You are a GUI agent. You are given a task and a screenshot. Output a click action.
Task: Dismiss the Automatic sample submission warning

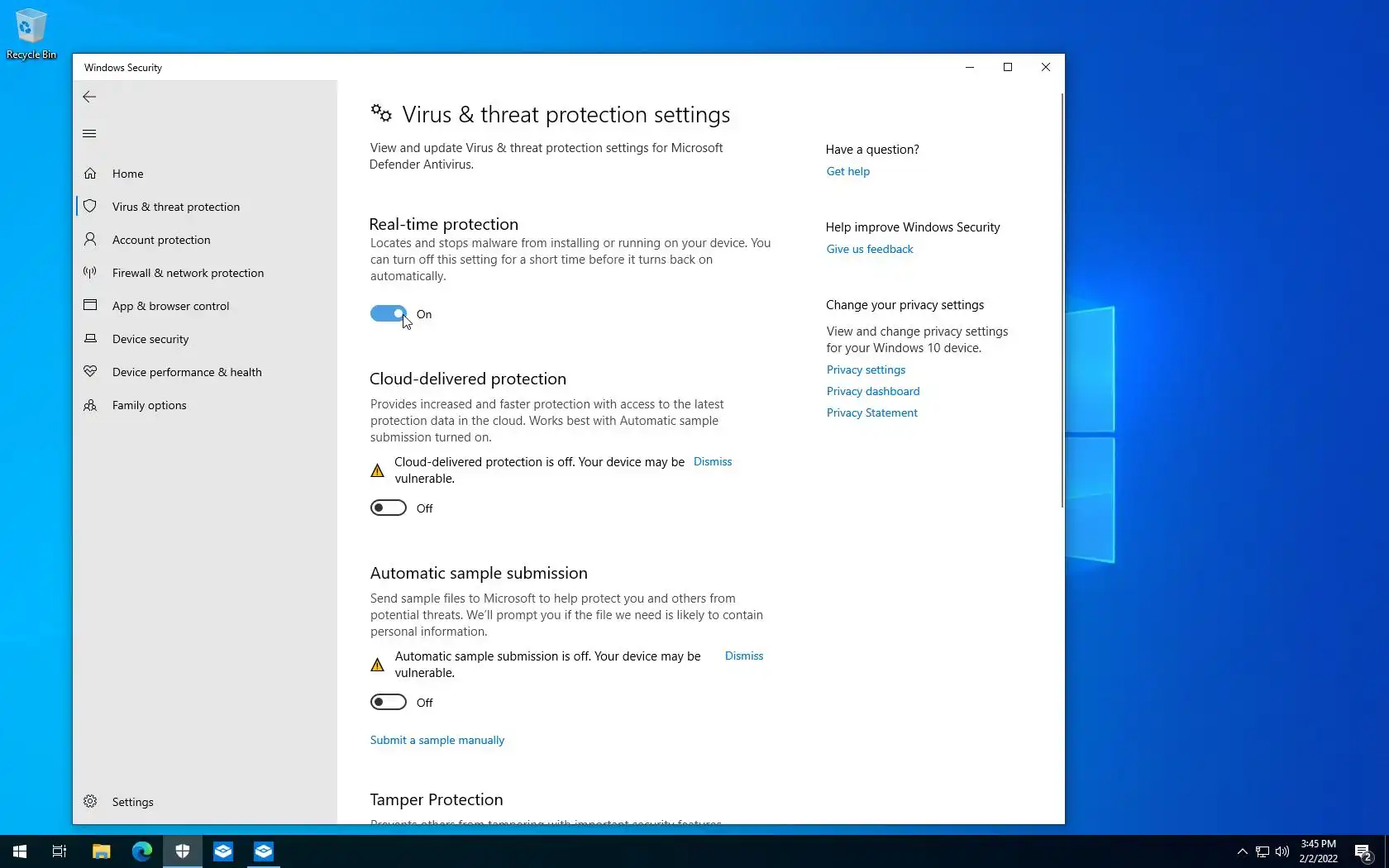click(x=744, y=656)
